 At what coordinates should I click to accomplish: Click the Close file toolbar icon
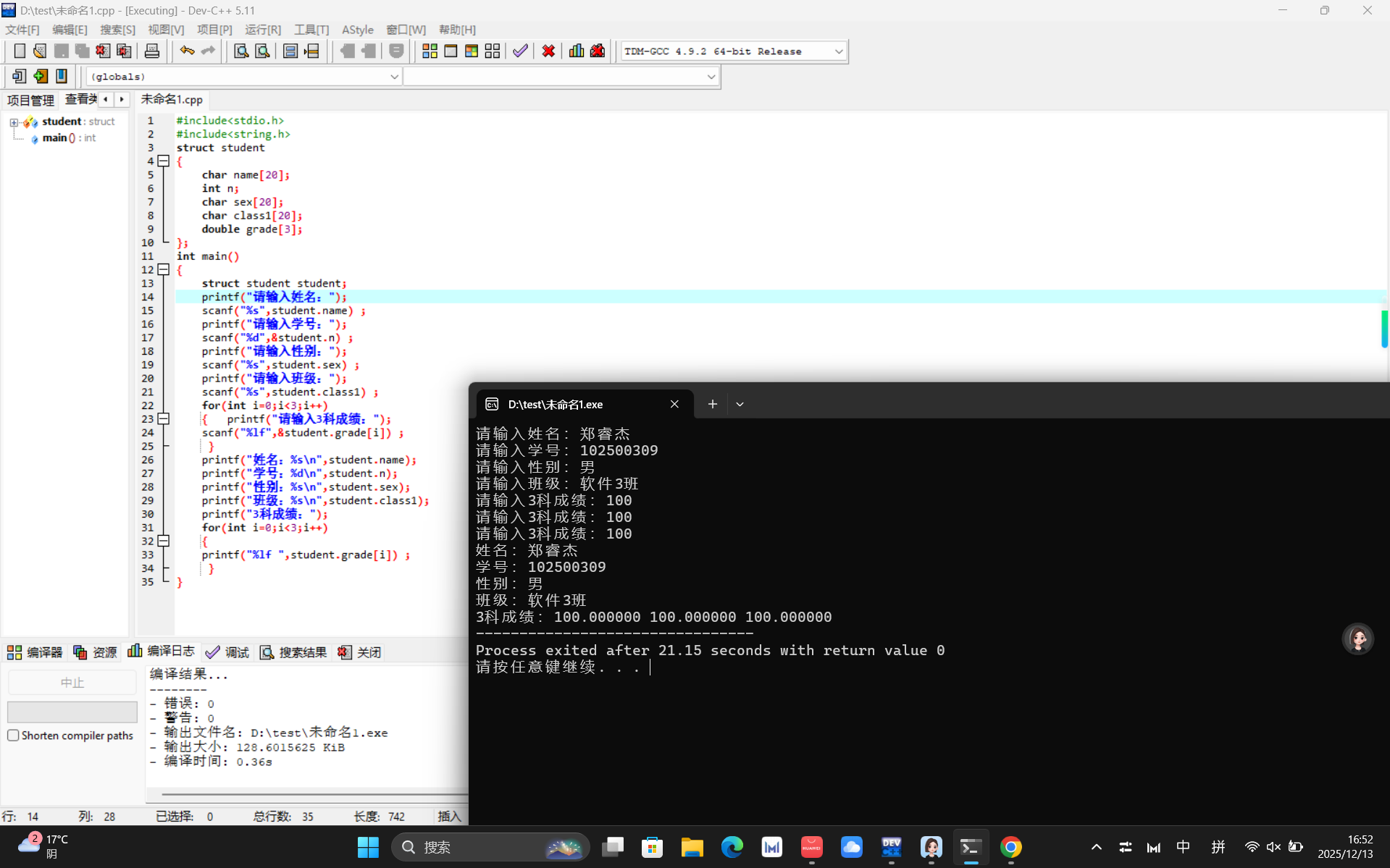point(103,51)
